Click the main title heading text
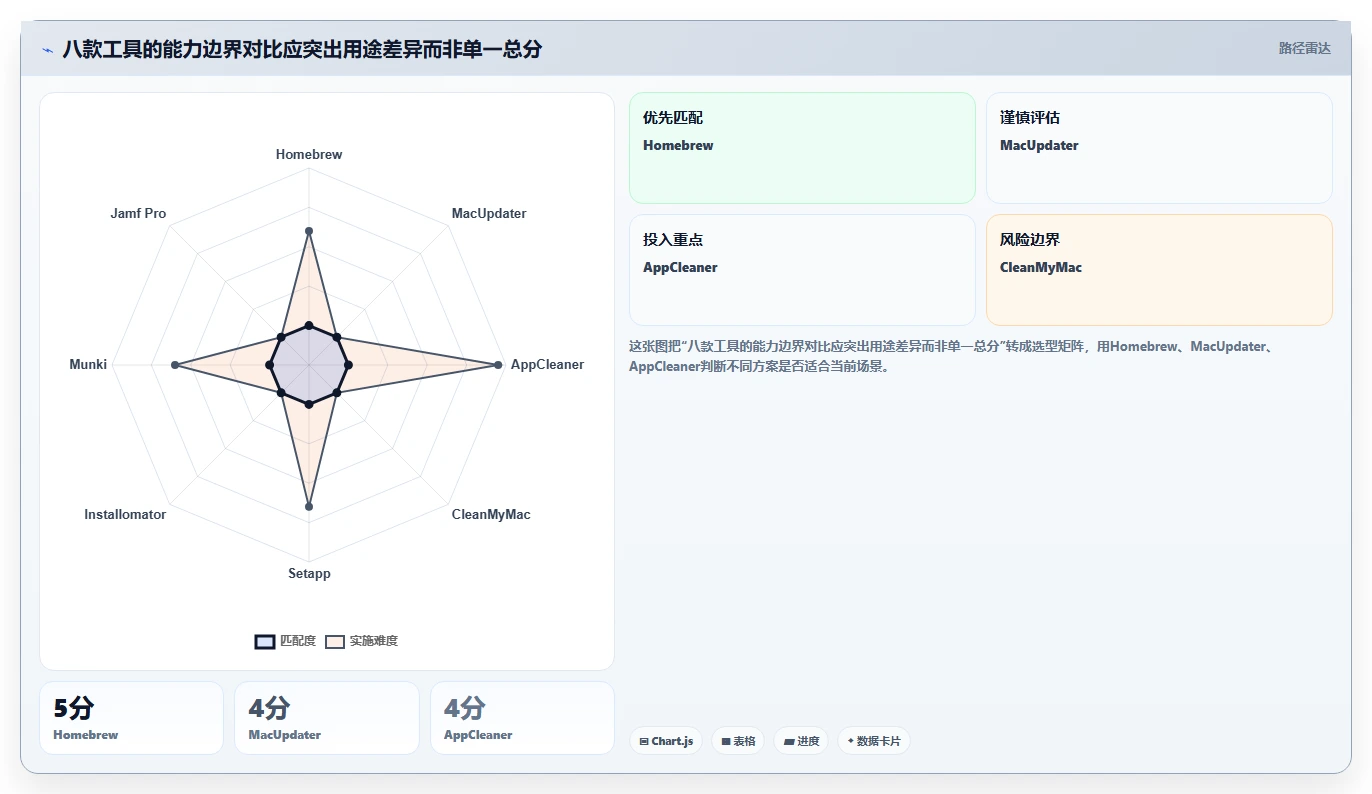1372x794 pixels. (302, 49)
